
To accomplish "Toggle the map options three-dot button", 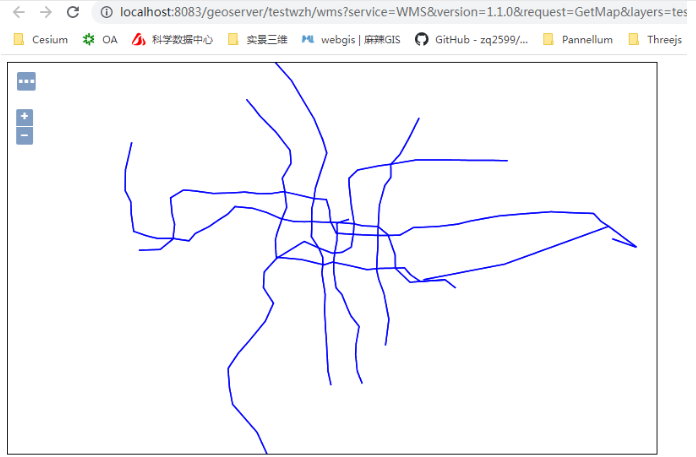I will click(x=26, y=81).
